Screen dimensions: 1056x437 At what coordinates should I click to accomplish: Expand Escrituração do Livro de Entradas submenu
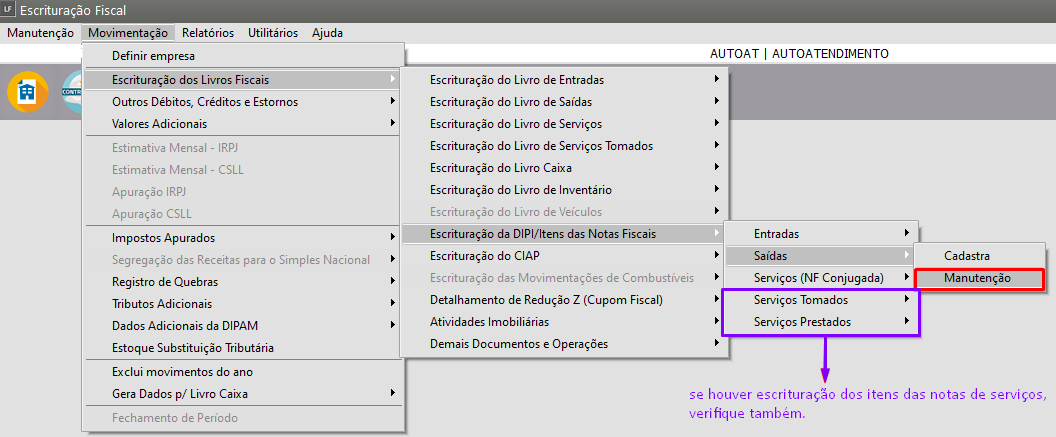click(x=516, y=79)
